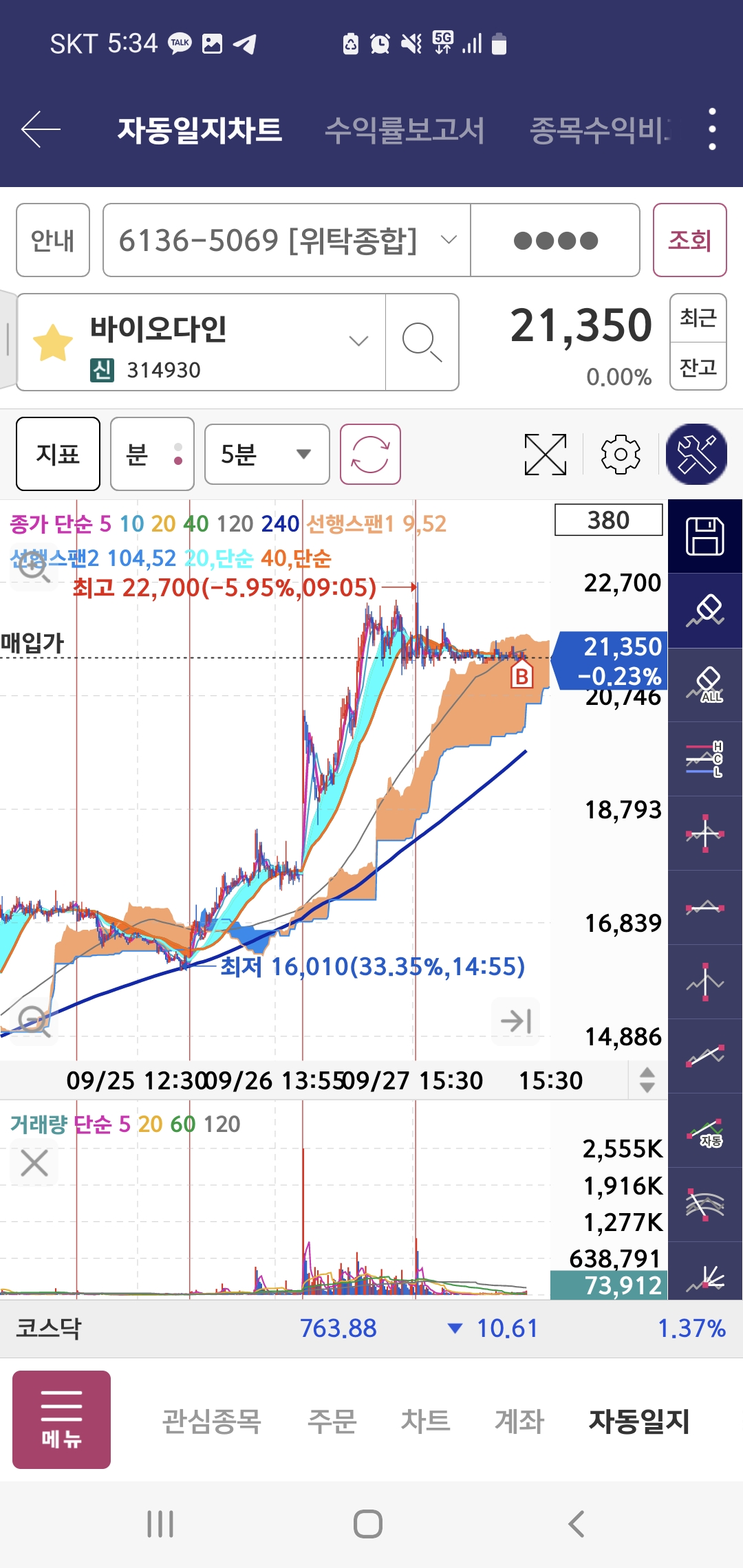The height and width of the screenshot is (1568, 743).
Task: Open 관심종목 bottom tab
Action: [x=211, y=1421]
